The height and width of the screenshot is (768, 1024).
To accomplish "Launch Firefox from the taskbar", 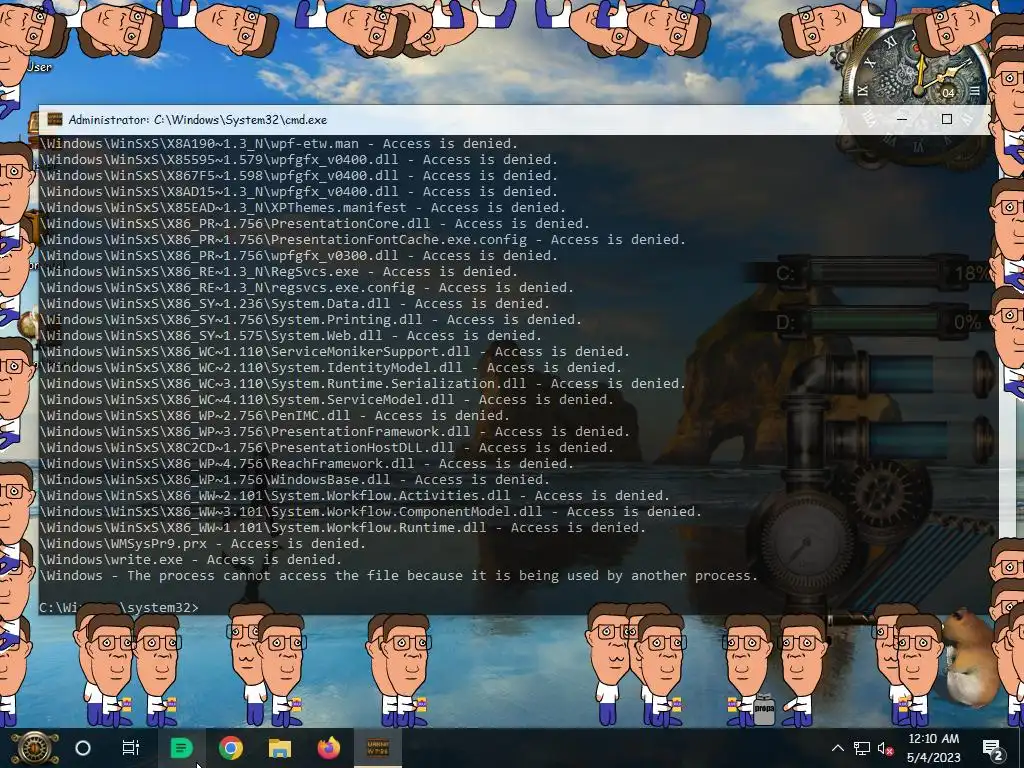I will [328, 748].
